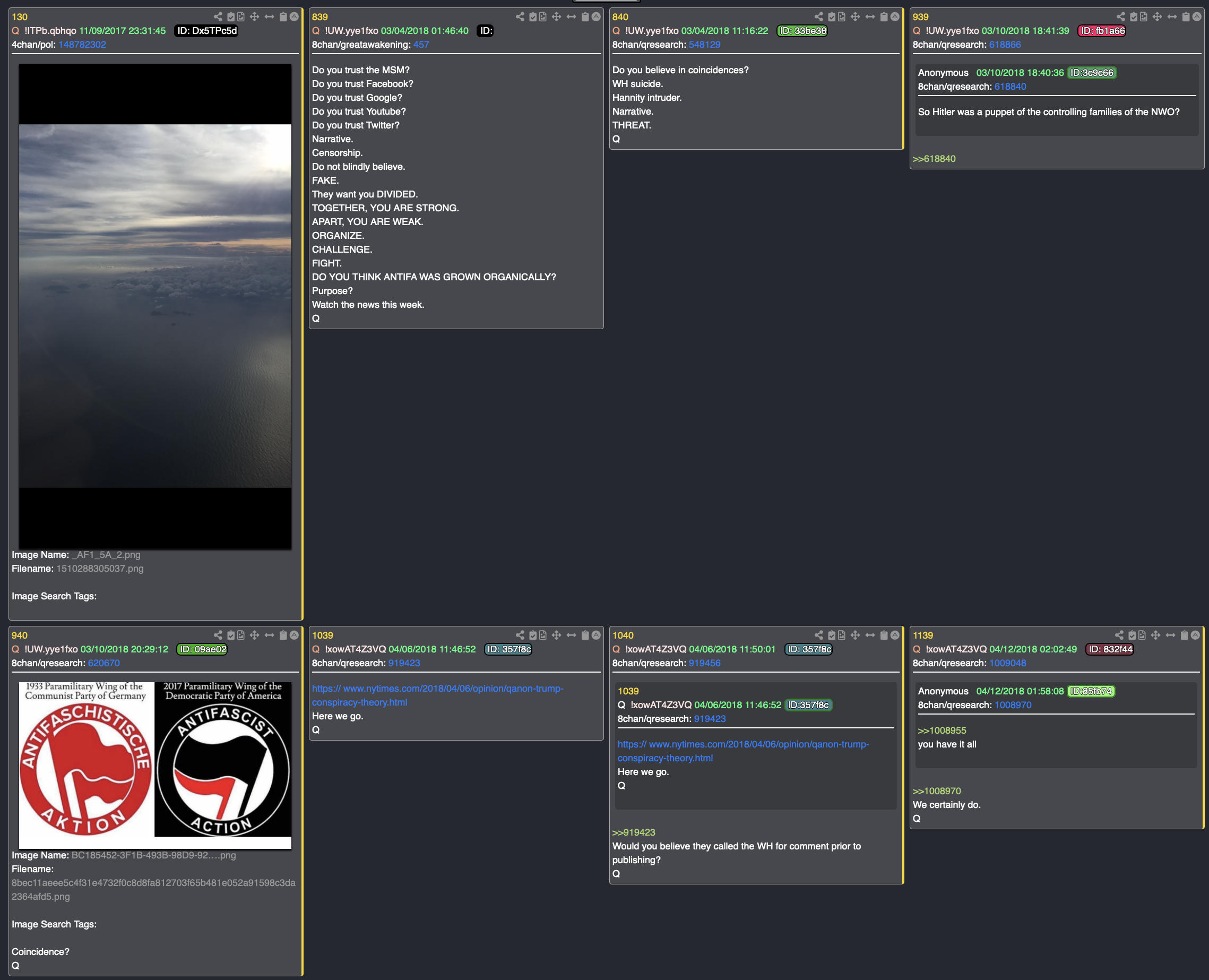This screenshot has height=980, width=1209.
Task: Collapse post 1139 with chevron icon
Action: click(x=1195, y=635)
